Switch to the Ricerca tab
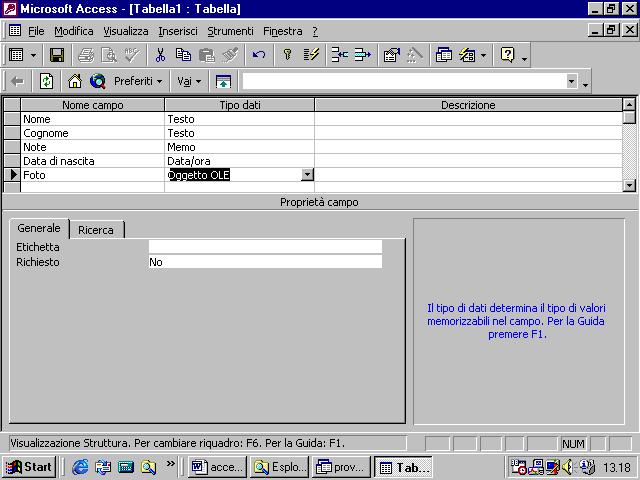The width and height of the screenshot is (640, 480). (x=96, y=230)
